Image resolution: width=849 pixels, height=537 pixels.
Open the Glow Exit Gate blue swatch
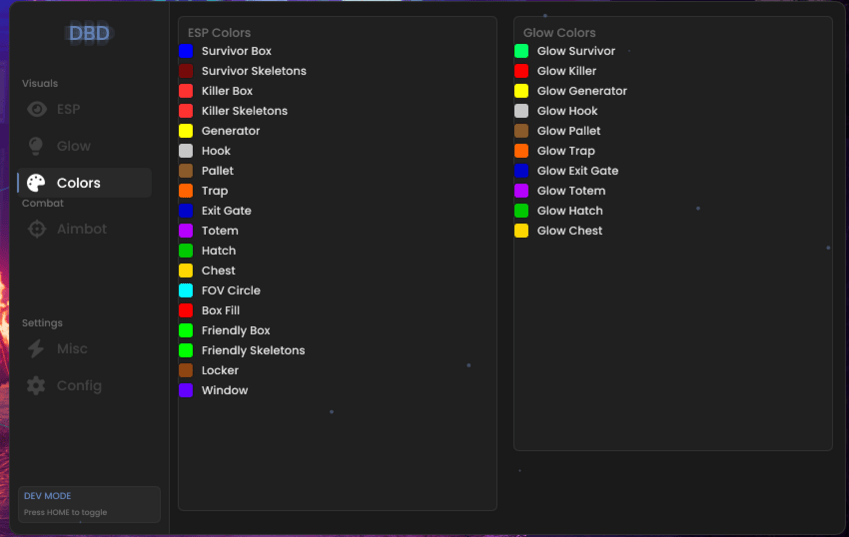click(x=521, y=171)
